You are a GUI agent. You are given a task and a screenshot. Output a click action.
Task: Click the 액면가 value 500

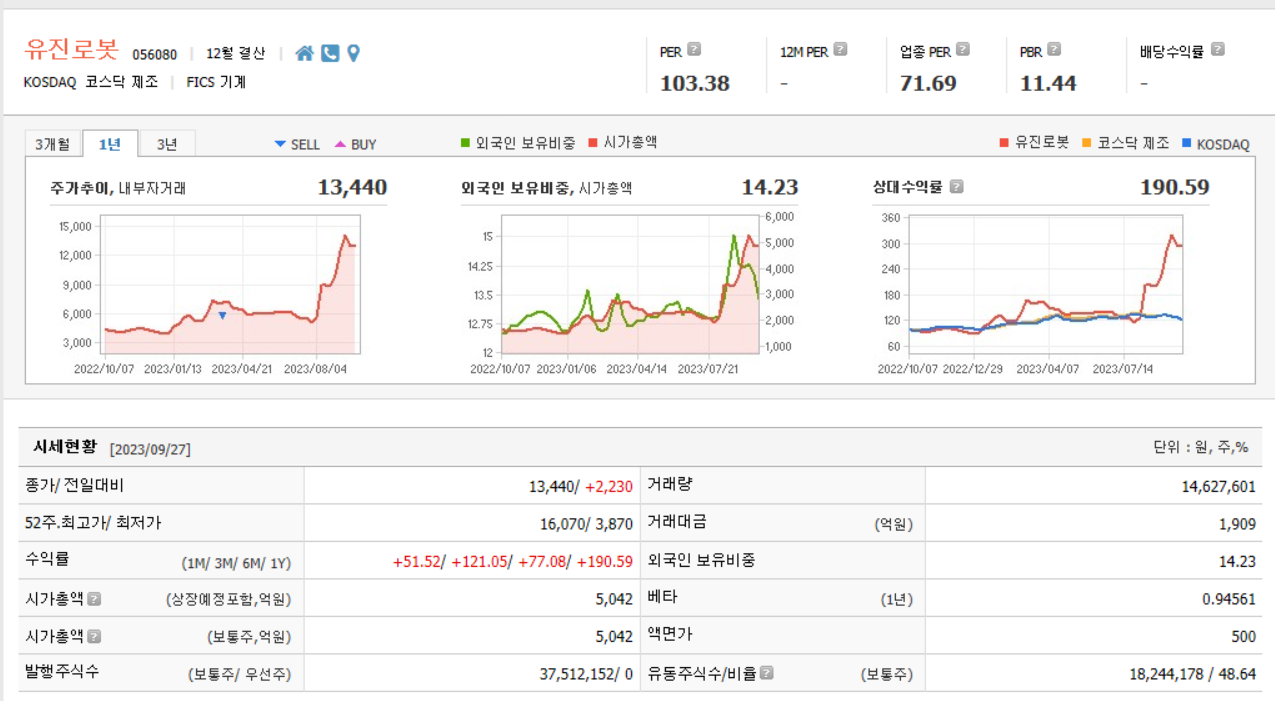point(1244,636)
